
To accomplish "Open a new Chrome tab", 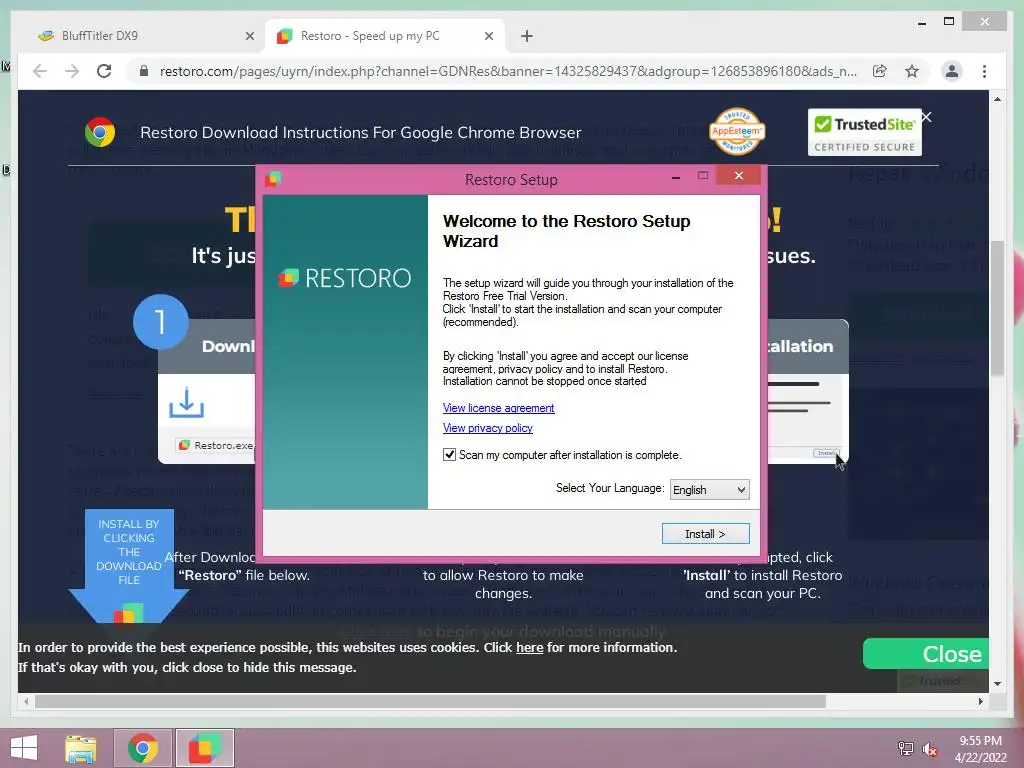I will coord(527,36).
